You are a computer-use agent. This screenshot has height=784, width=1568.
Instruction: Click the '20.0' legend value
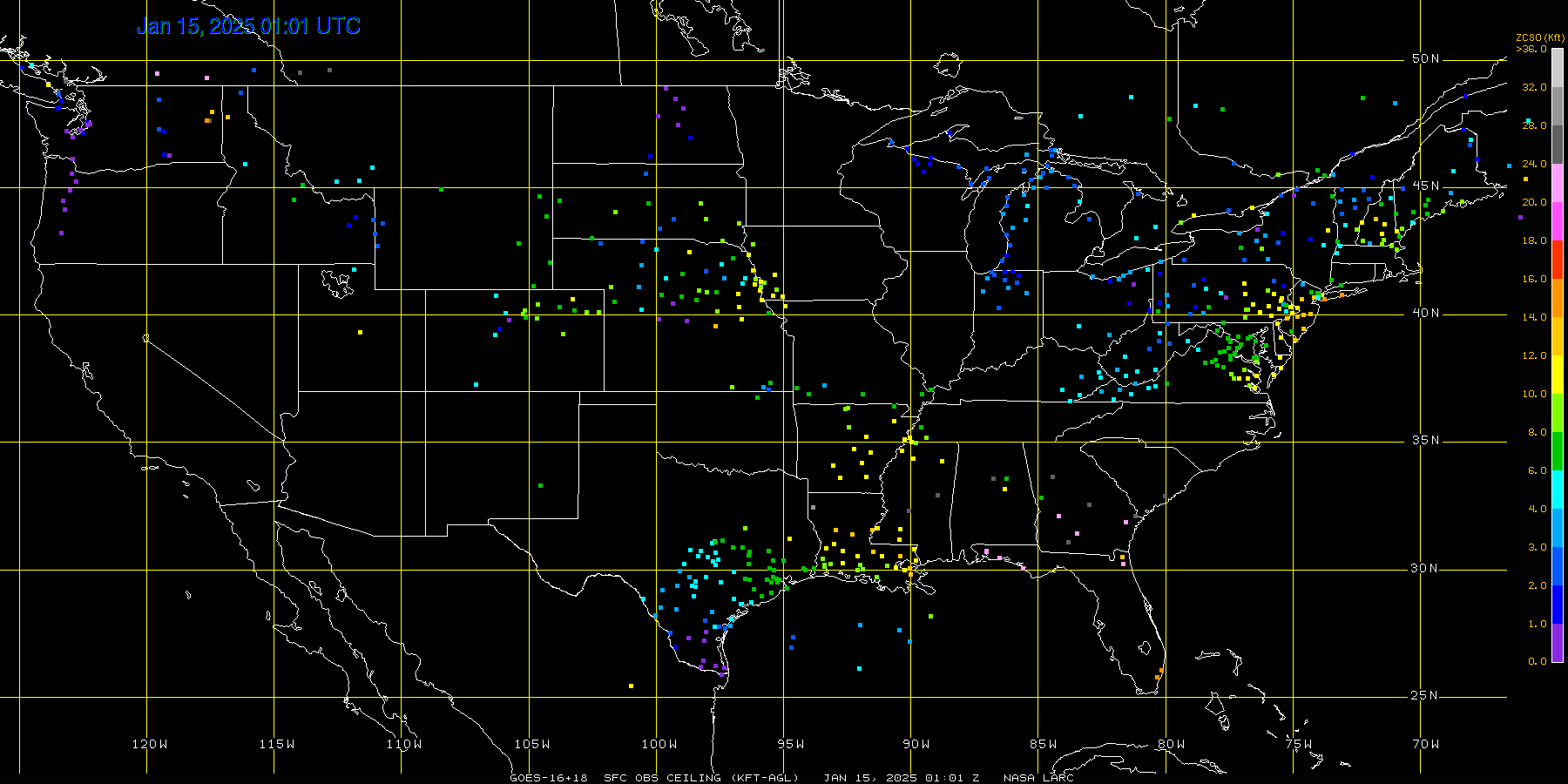coord(1534,202)
